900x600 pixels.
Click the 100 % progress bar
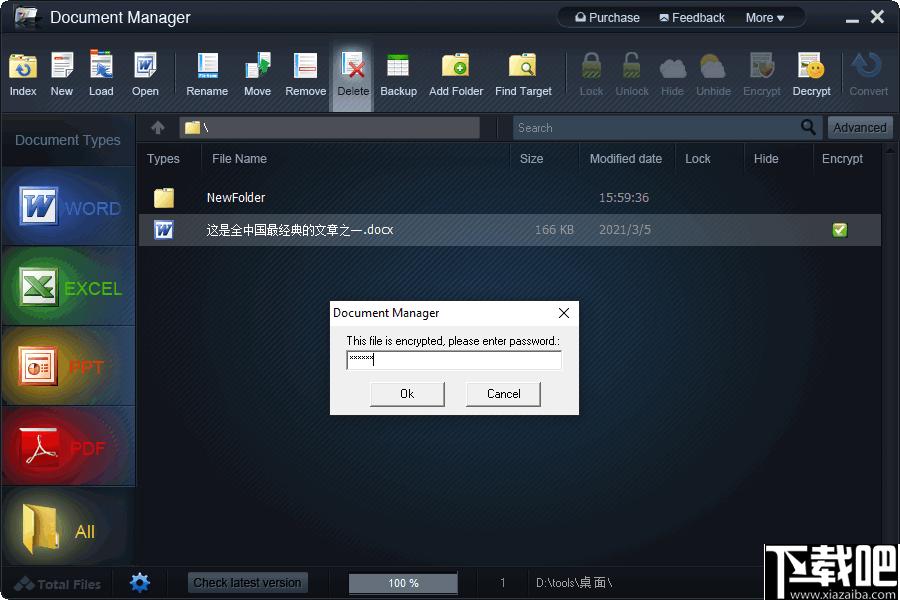point(403,583)
